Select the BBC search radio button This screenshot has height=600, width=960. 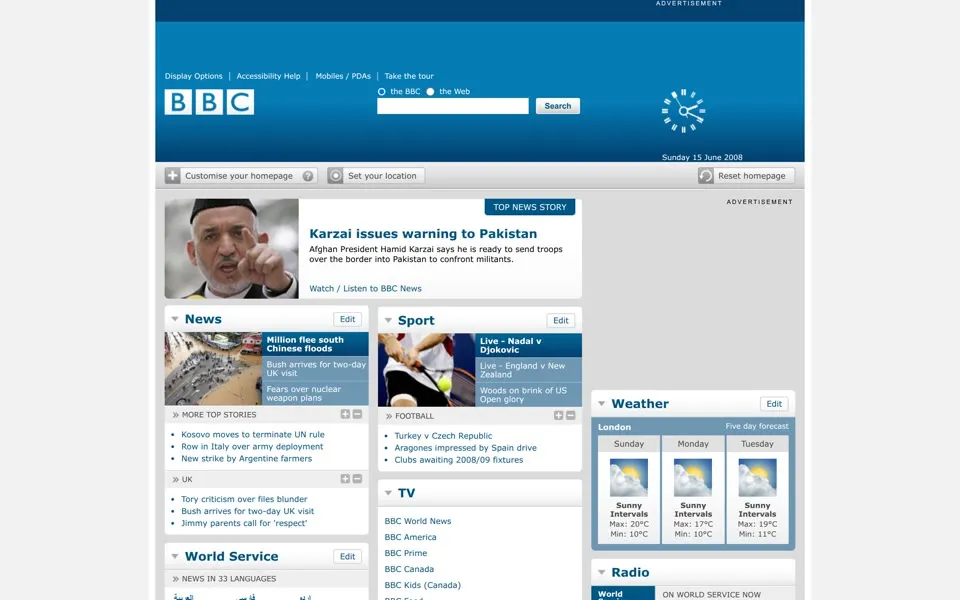[x=381, y=92]
